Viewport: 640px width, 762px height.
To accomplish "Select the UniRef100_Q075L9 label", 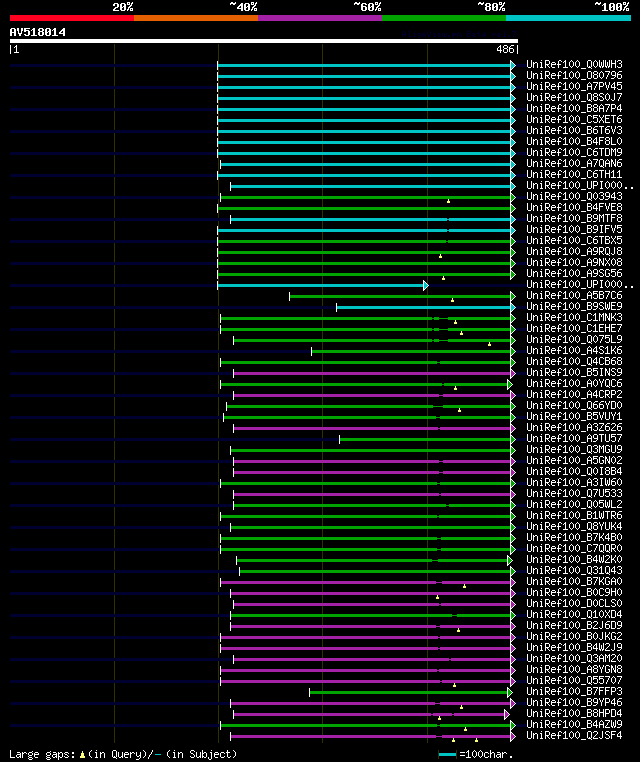I will click(574, 340).
